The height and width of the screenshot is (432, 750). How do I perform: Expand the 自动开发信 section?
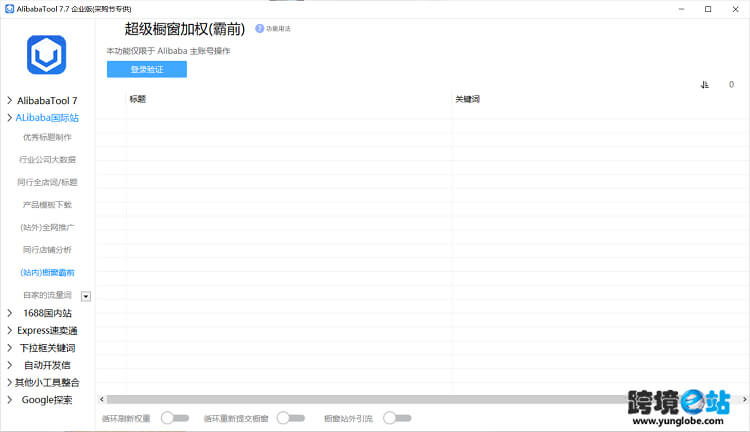point(10,365)
